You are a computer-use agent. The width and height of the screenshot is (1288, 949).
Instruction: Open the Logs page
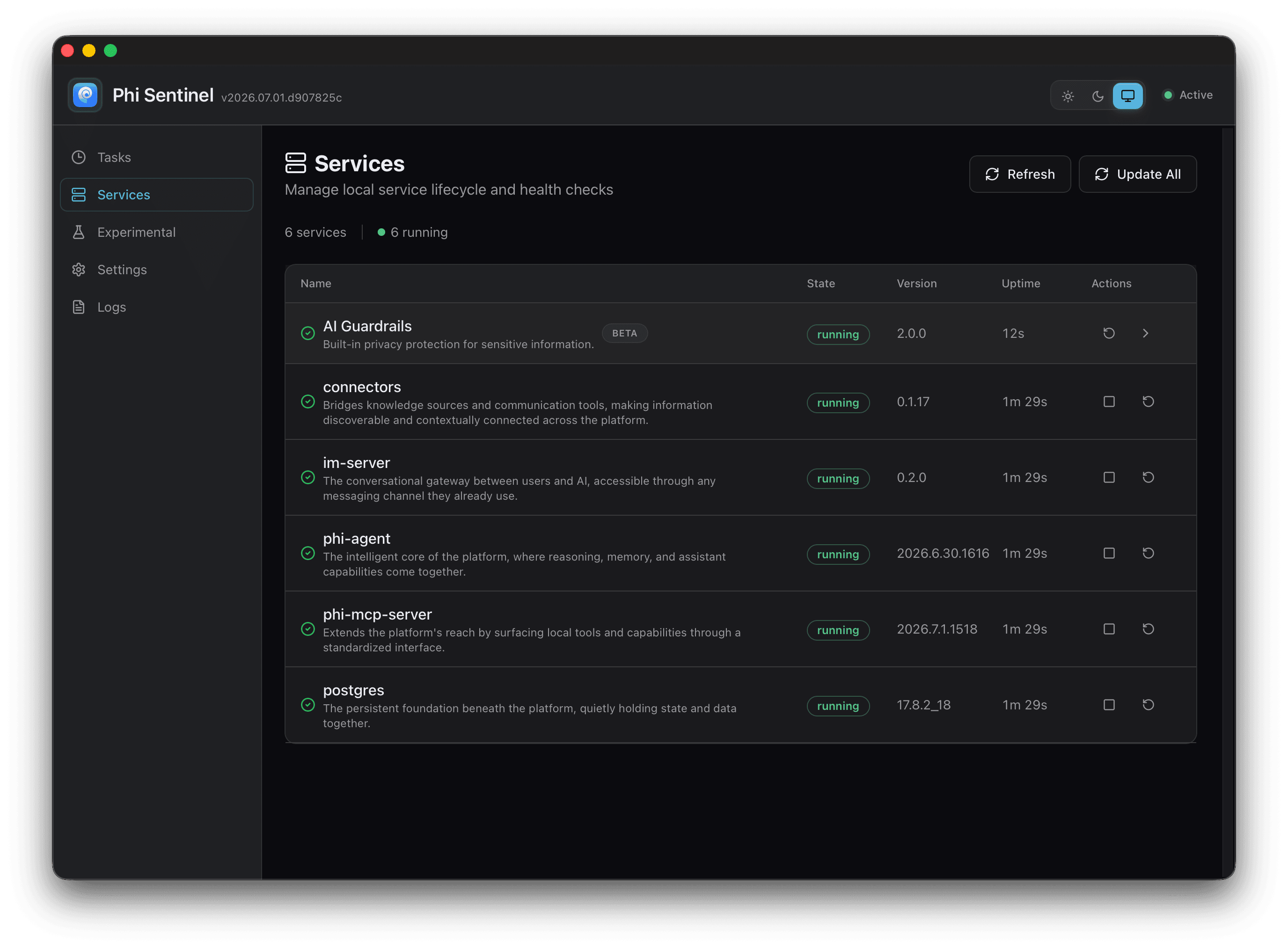click(x=156, y=307)
